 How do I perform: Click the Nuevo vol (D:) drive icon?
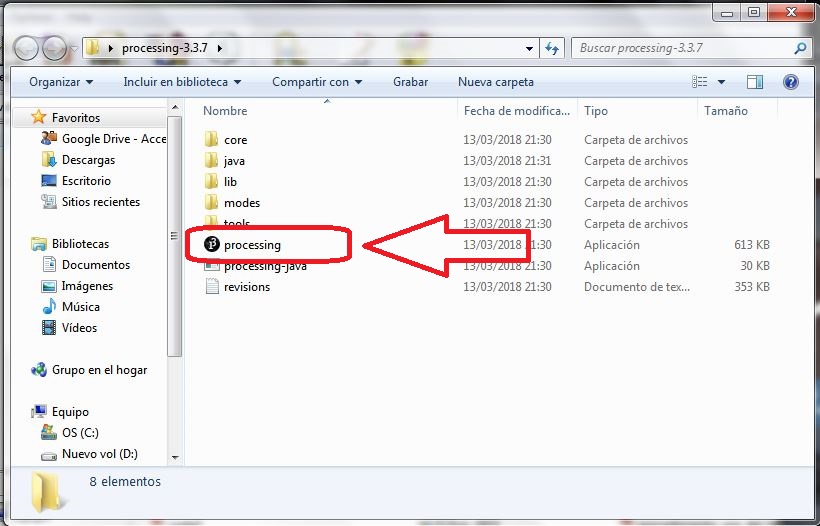click(x=49, y=455)
